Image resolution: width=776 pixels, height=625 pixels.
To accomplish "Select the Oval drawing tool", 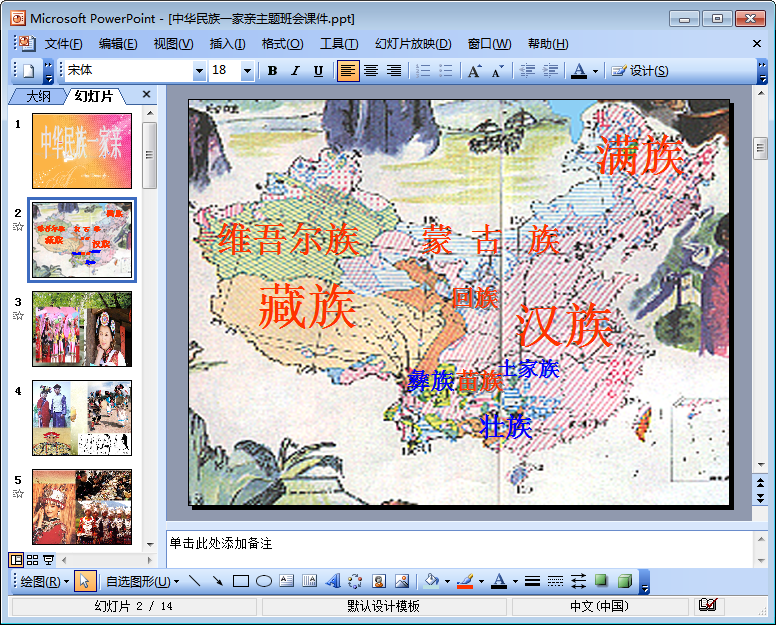I will (264, 581).
